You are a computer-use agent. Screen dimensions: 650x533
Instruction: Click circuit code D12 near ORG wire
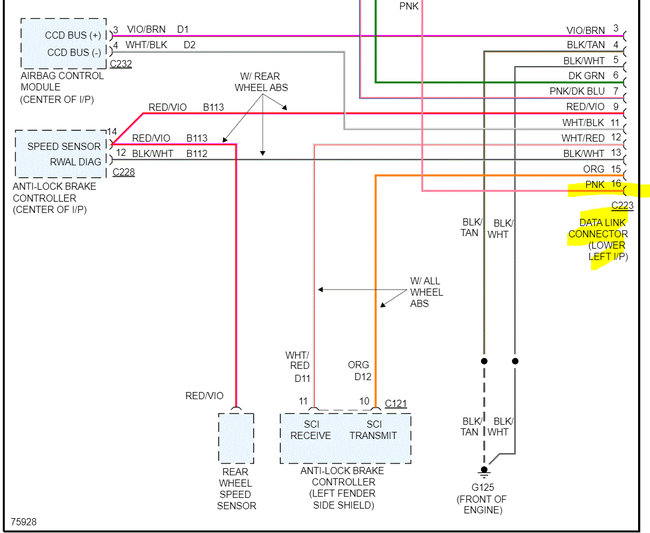(x=363, y=377)
